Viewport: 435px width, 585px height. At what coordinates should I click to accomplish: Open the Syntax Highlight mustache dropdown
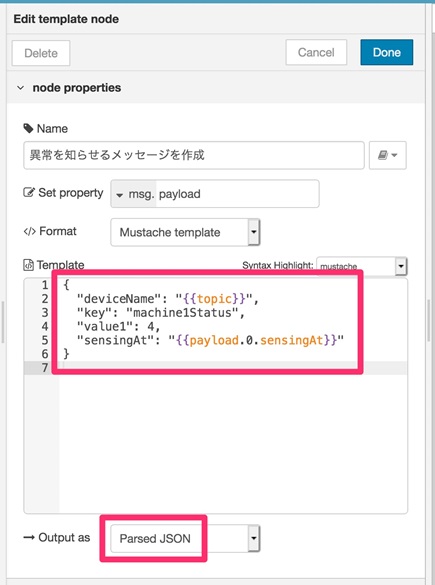click(362, 266)
